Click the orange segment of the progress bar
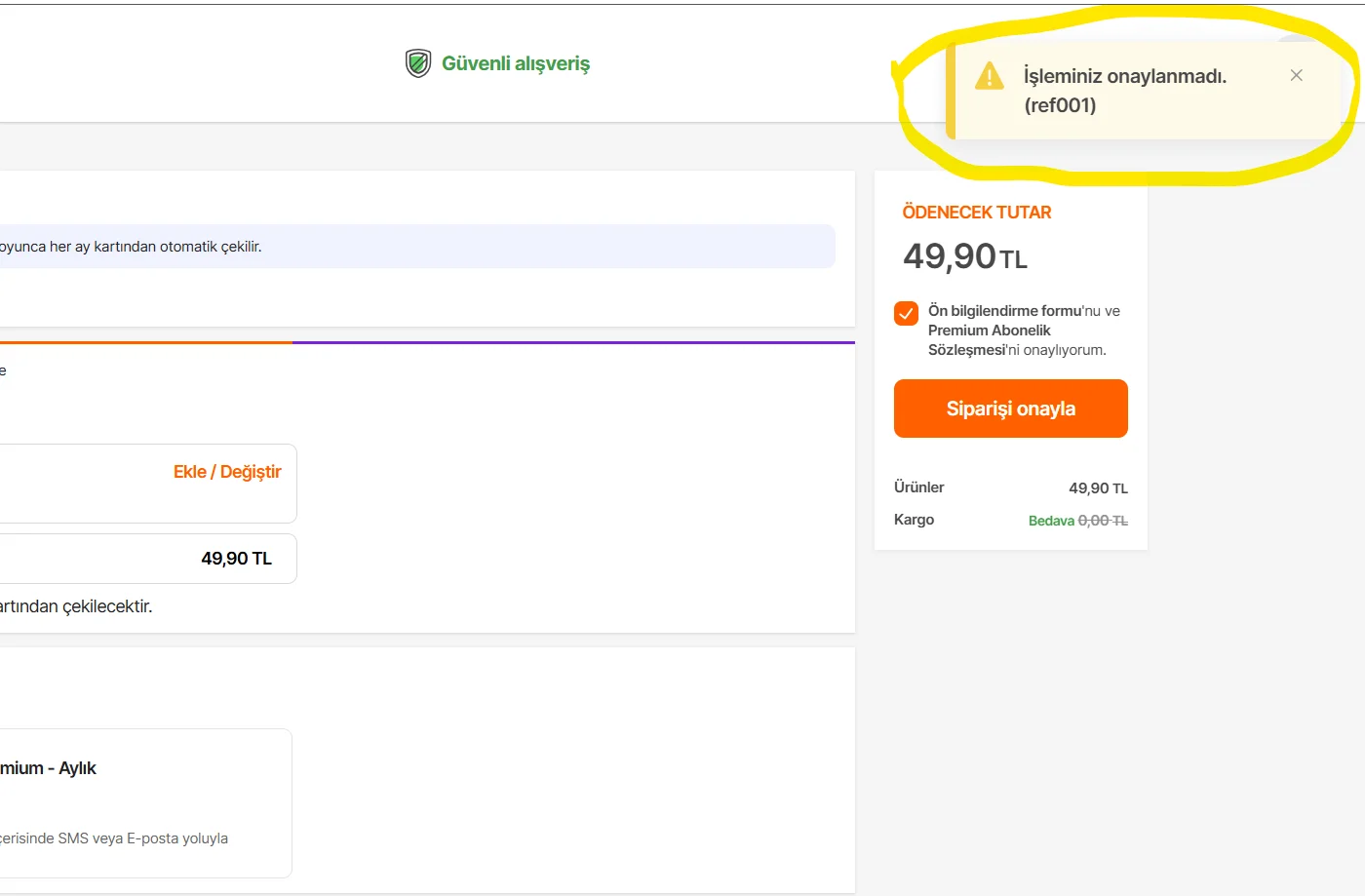This screenshot has height=896, width=1365. 146,342
